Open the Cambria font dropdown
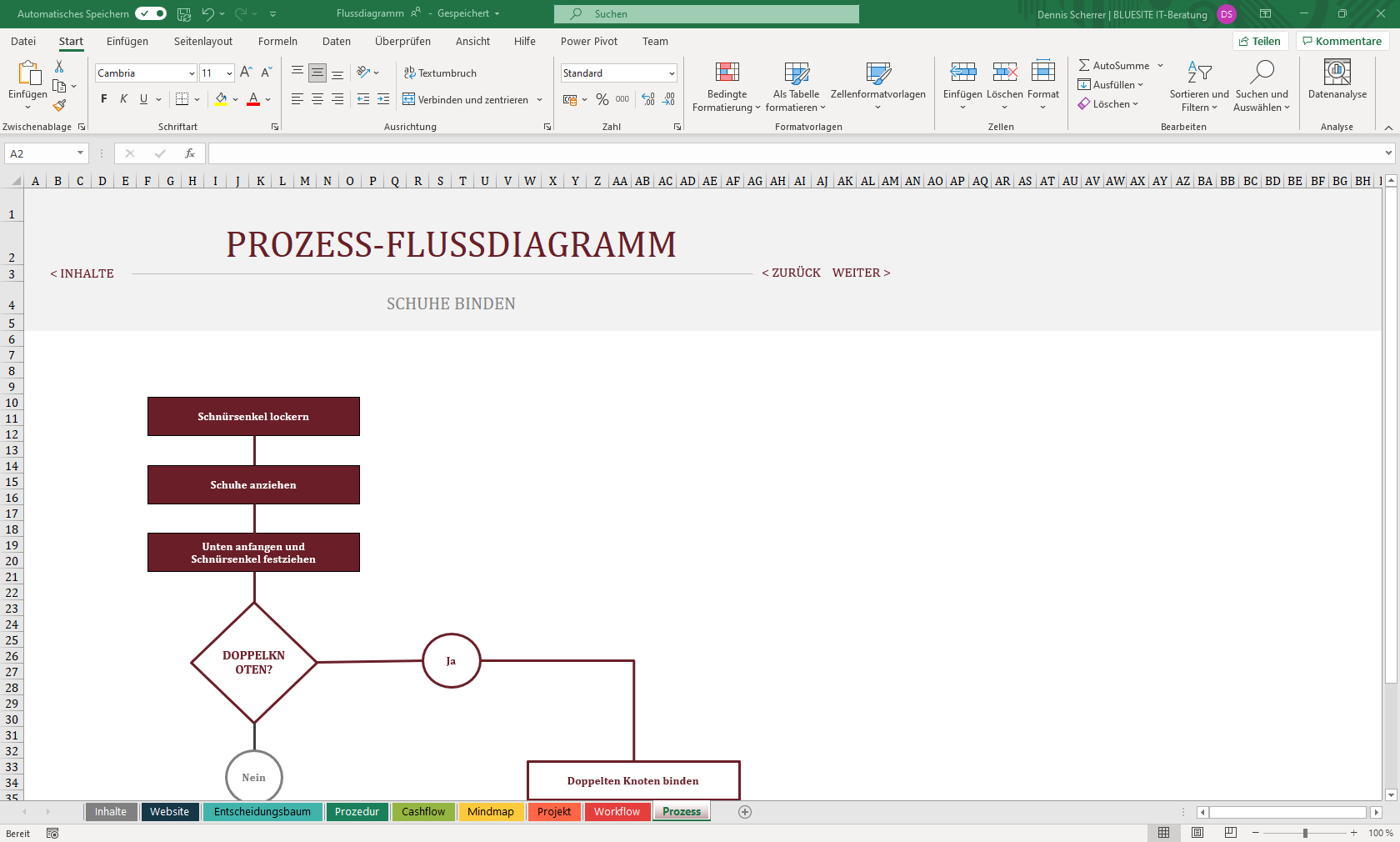The image size is (1400, 842). click(x=191, y=73)
